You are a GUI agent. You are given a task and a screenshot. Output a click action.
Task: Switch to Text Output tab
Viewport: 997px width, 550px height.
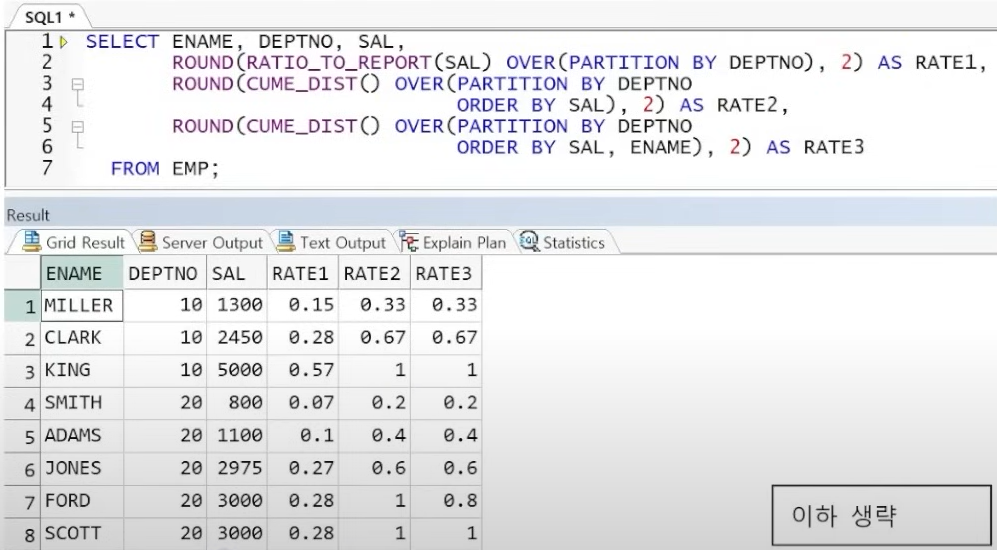[x=332, y=242]
